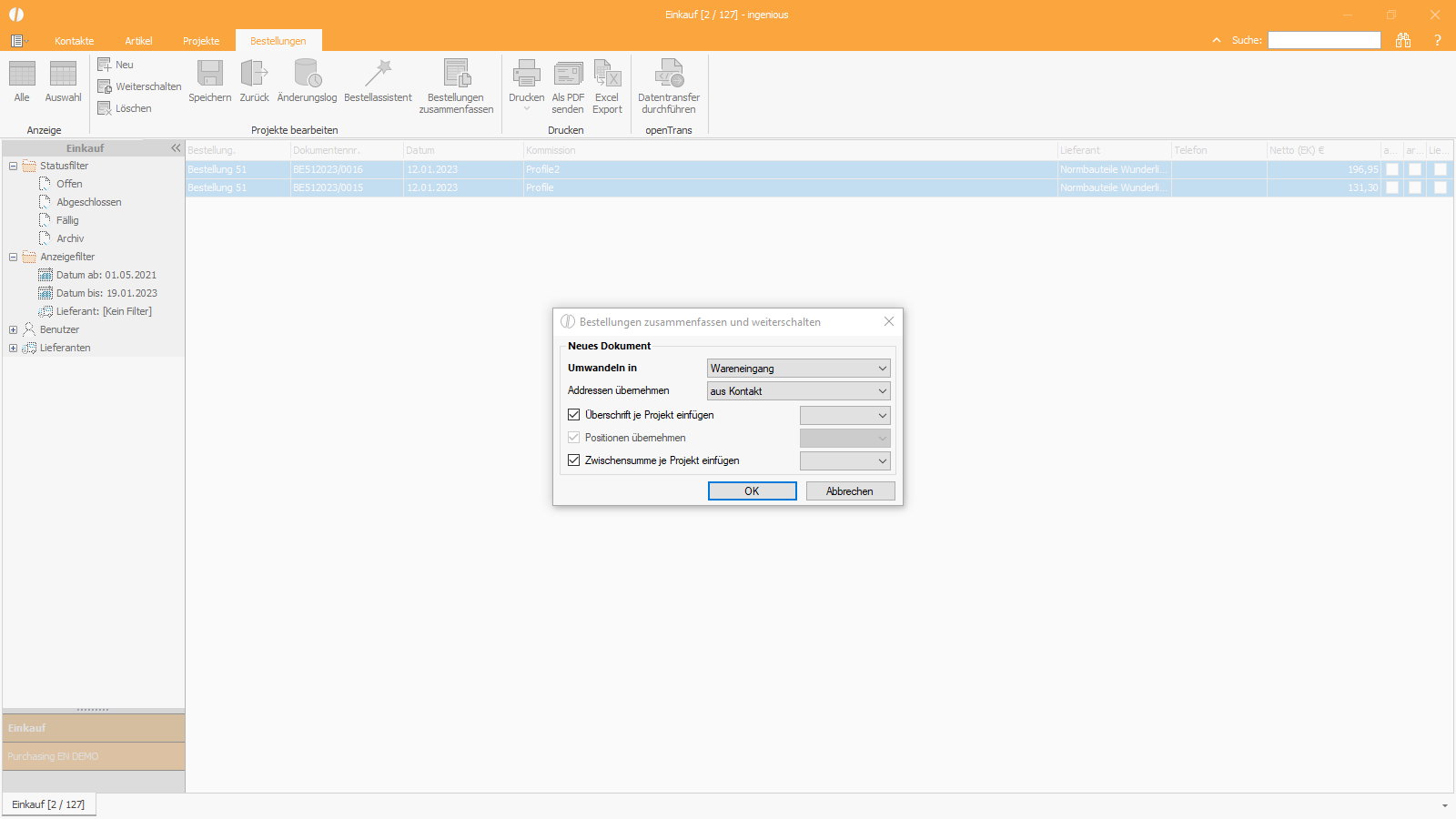Switch to the Artikel tab
The width and height of the screenshot is (1456, 819).
point(138,41)
